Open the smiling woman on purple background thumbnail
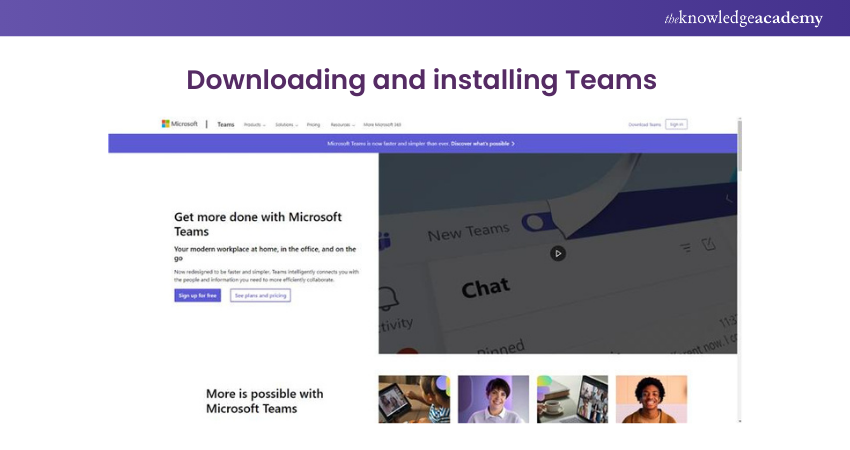The image size is (850, 450). point(493,399)
